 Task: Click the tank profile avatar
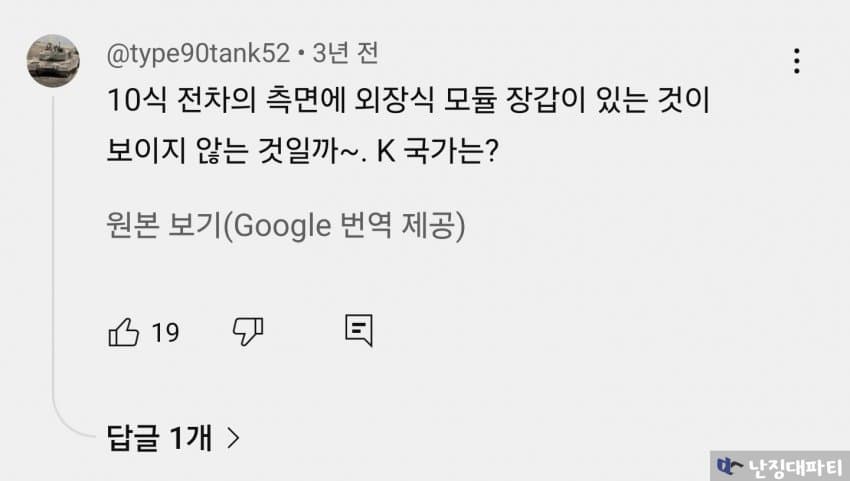click(52, 60)
